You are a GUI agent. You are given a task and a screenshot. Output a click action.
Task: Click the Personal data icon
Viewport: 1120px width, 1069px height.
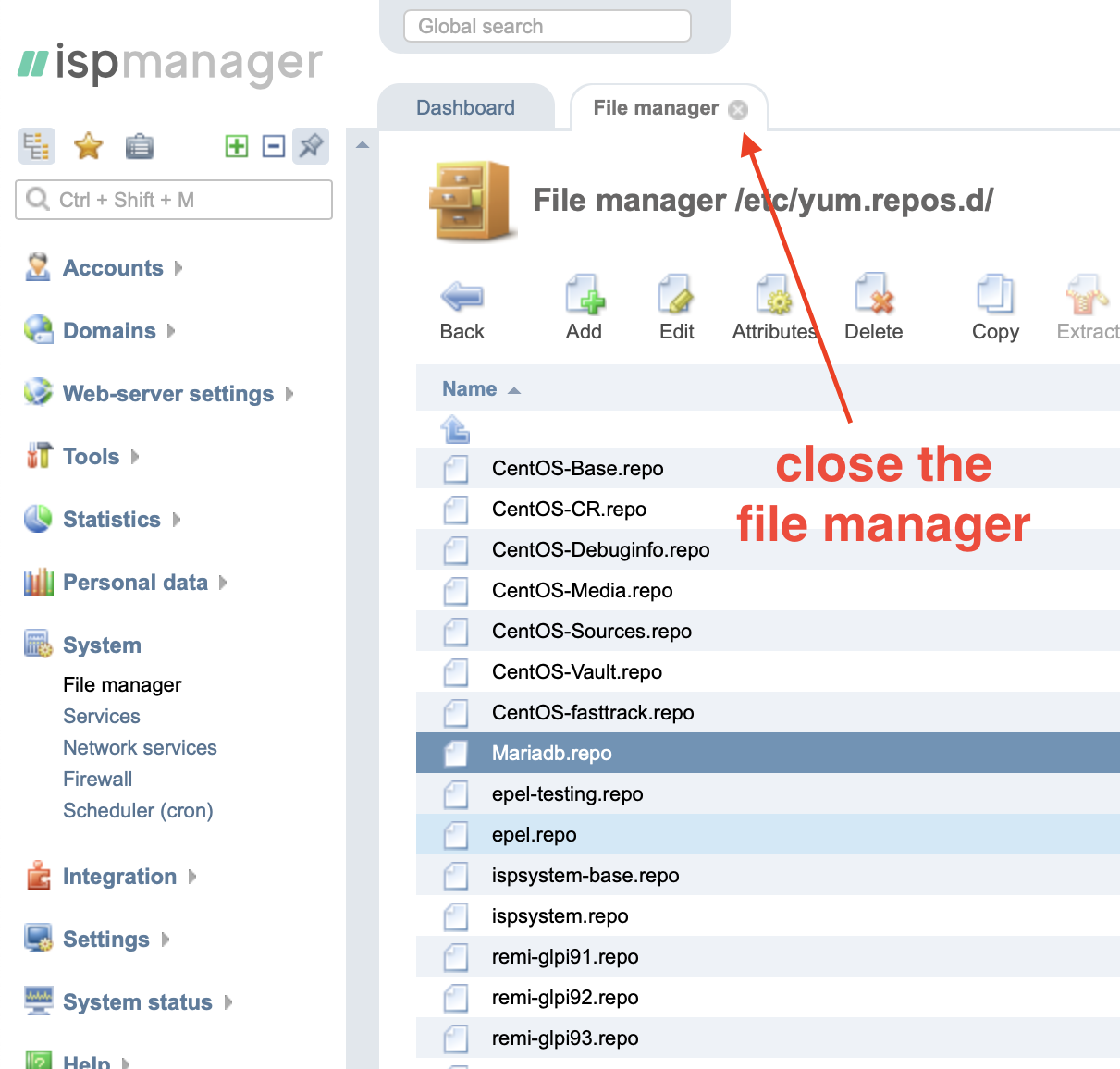(x=38, y=581)
